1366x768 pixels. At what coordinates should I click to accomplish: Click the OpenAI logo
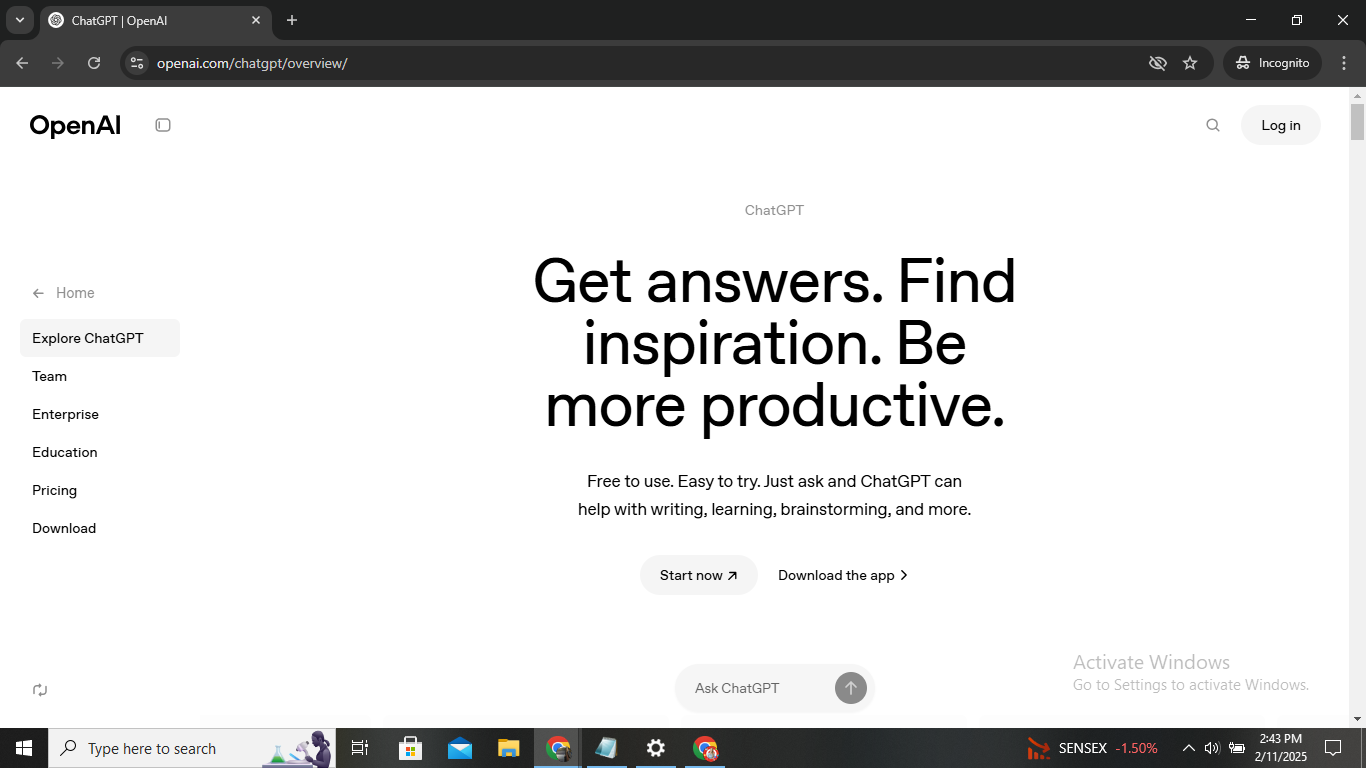[x=75, y=125]
